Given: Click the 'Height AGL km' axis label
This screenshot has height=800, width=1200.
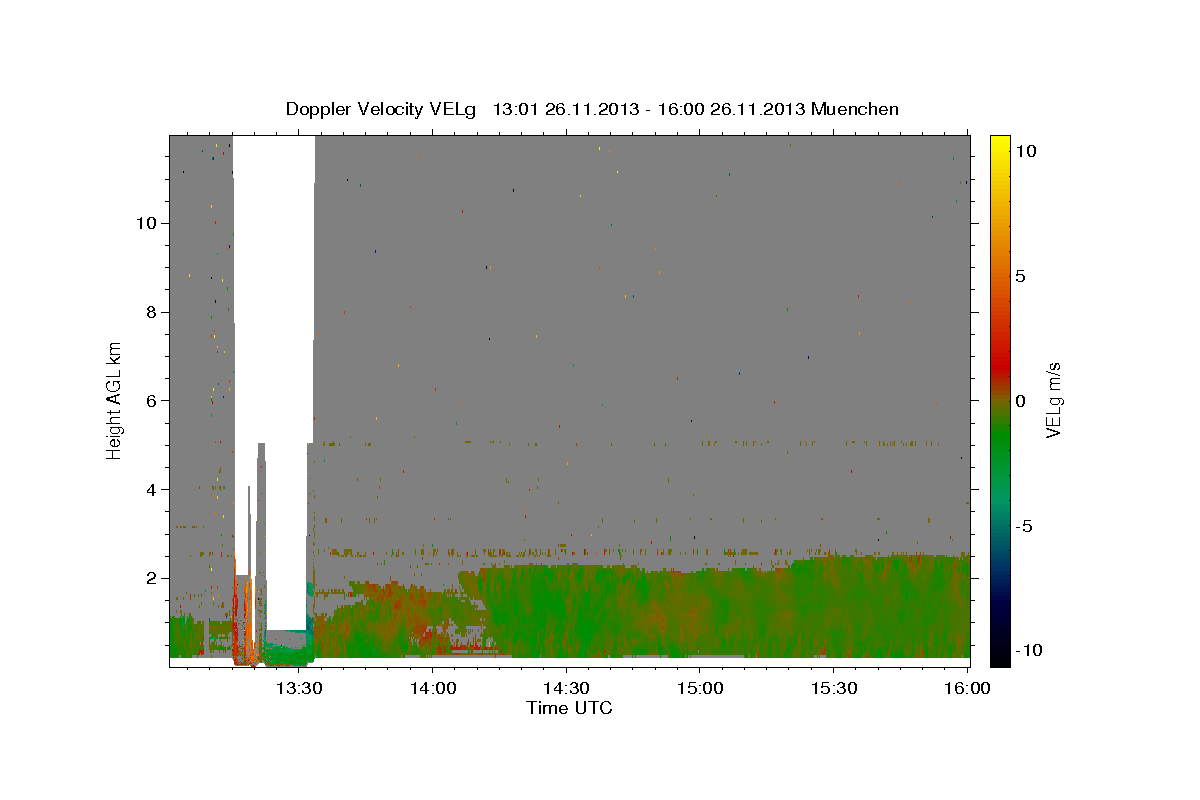Looking at the screenshot, I should pos(115,400).
